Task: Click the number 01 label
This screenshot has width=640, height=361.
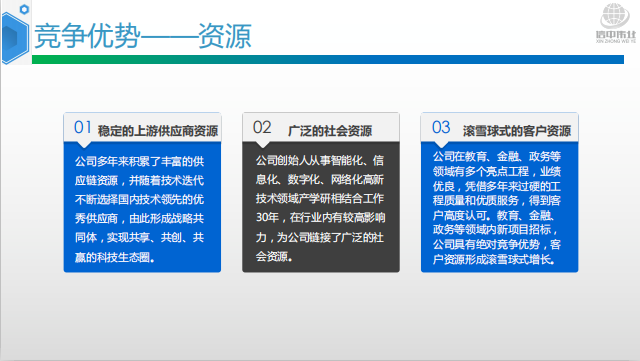Action: tap(82, 127)
